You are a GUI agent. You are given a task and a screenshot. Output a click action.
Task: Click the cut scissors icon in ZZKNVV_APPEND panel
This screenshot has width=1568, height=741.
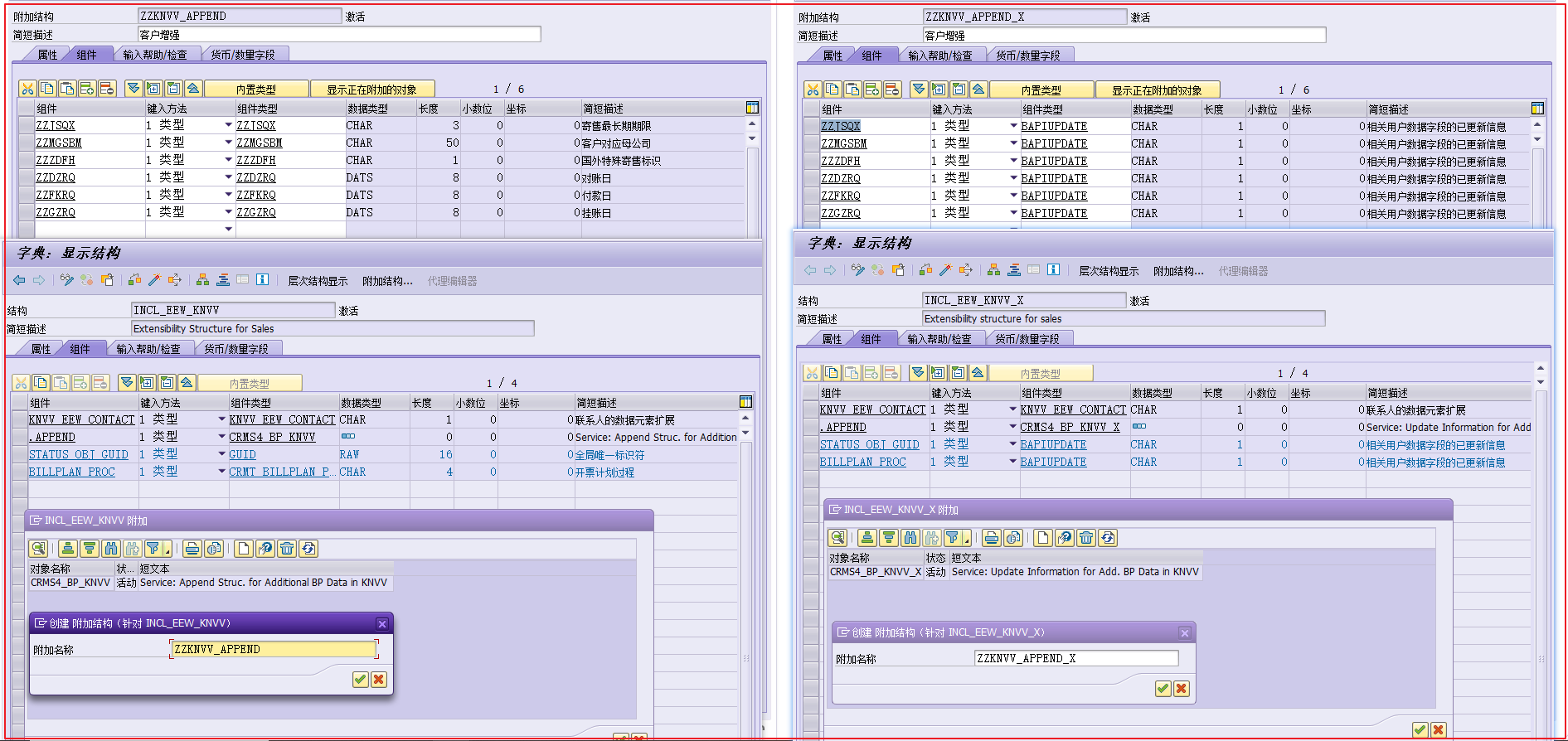coord(27,89)
